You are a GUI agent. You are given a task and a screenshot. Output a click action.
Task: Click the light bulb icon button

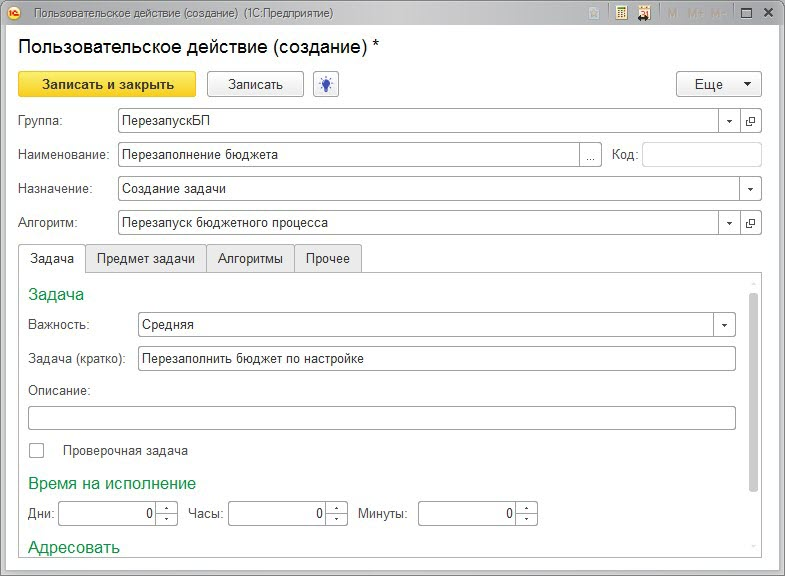[326, 84]
